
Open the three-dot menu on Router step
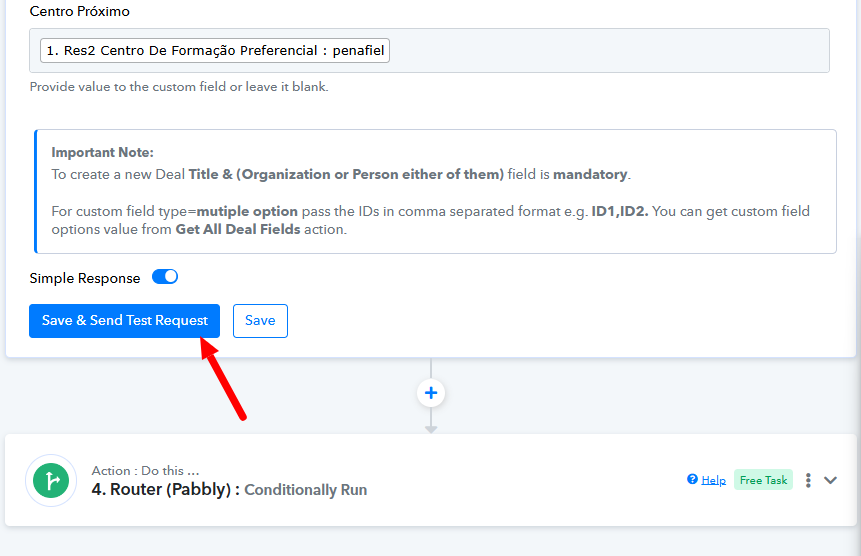(808, 480)
